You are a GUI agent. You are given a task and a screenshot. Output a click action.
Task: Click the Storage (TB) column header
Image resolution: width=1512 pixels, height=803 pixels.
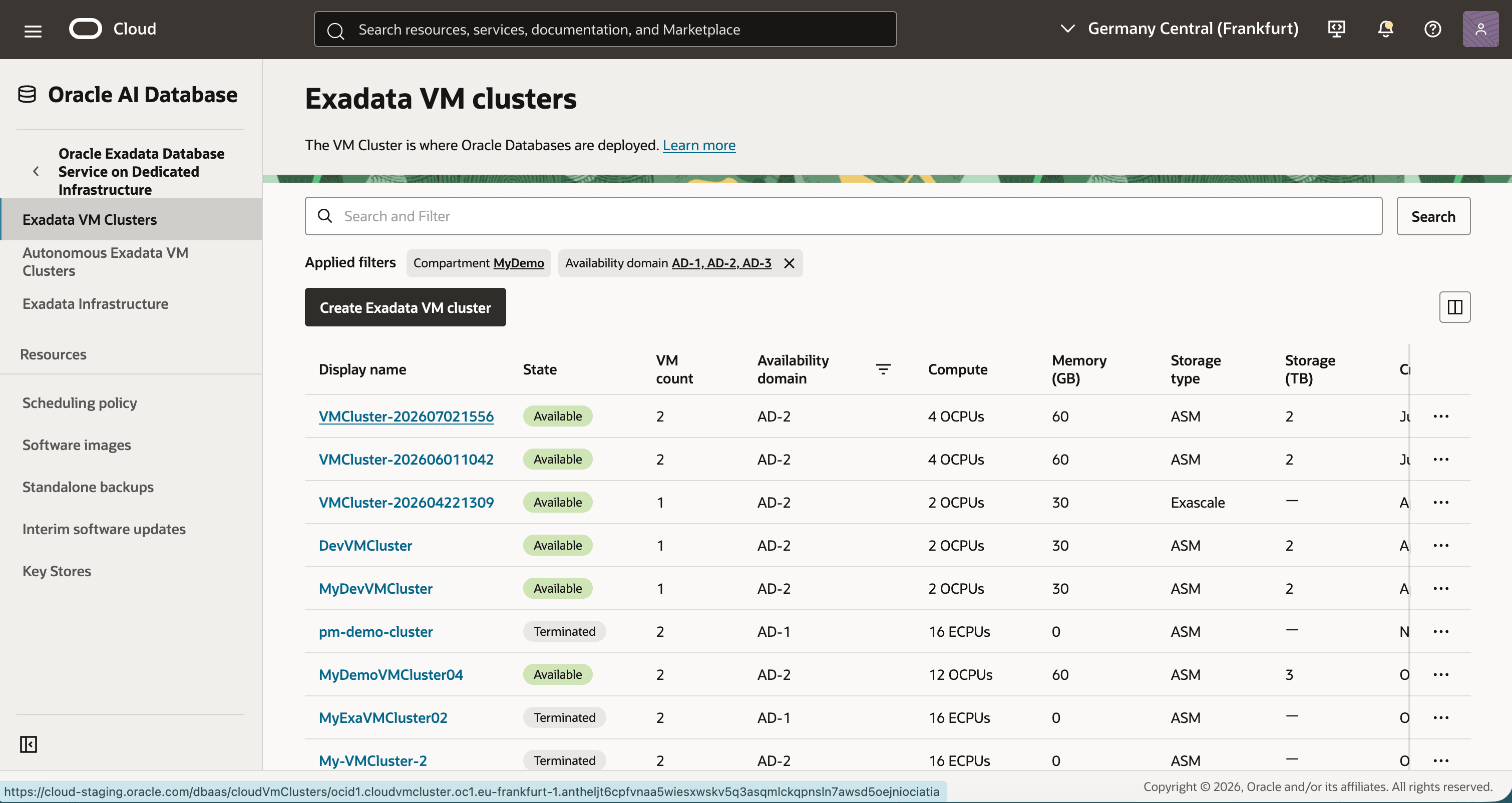click(x=1310, y=369)
